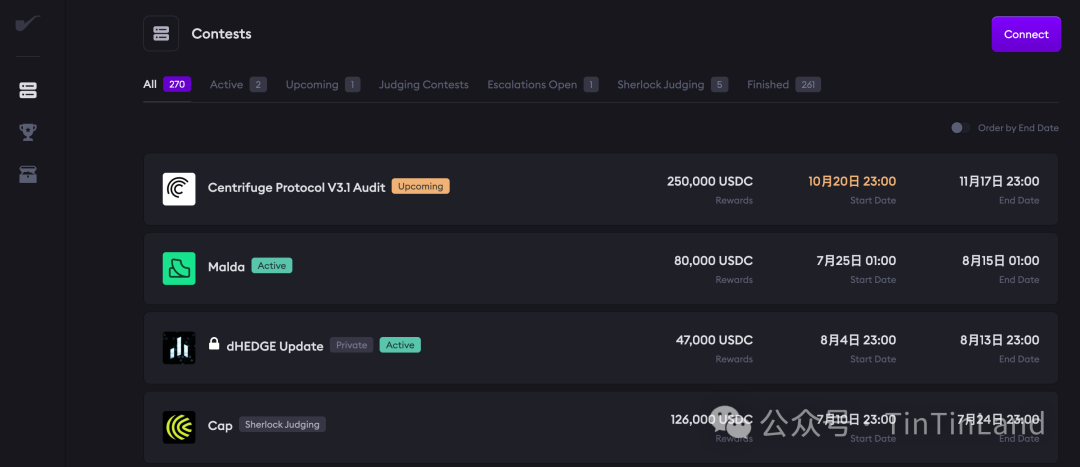Open the Cap contest
This screenshot has height=467, width=1080.
coord(601,427)
